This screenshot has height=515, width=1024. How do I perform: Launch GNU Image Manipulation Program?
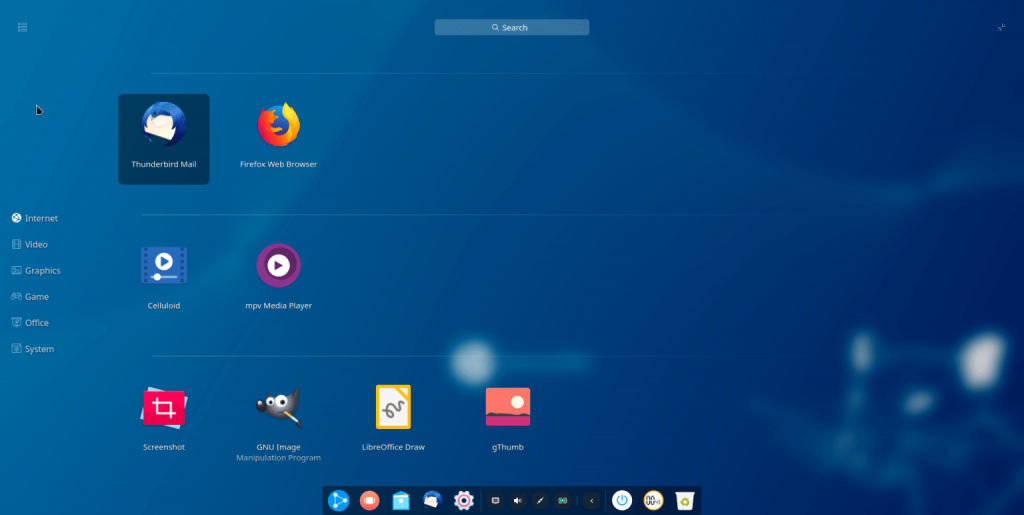[278, 423]
